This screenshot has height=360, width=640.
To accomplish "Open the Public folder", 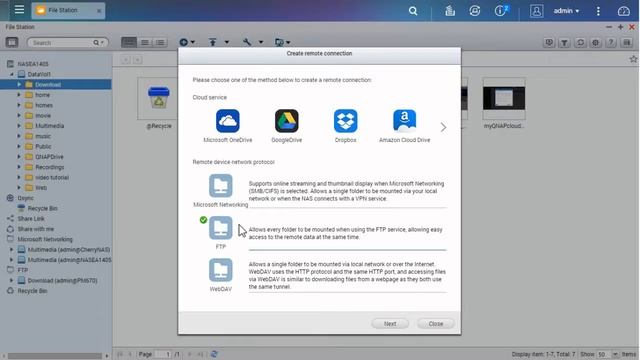I will pos(43,147).
